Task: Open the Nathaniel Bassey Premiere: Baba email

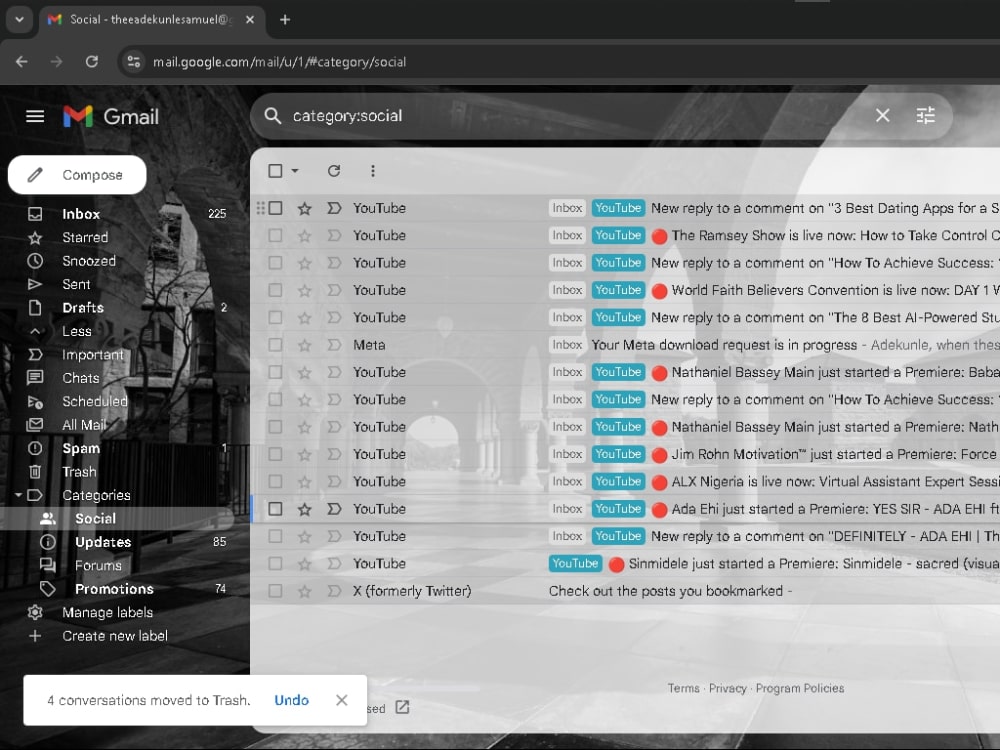Action: click(x=625, y=372)
